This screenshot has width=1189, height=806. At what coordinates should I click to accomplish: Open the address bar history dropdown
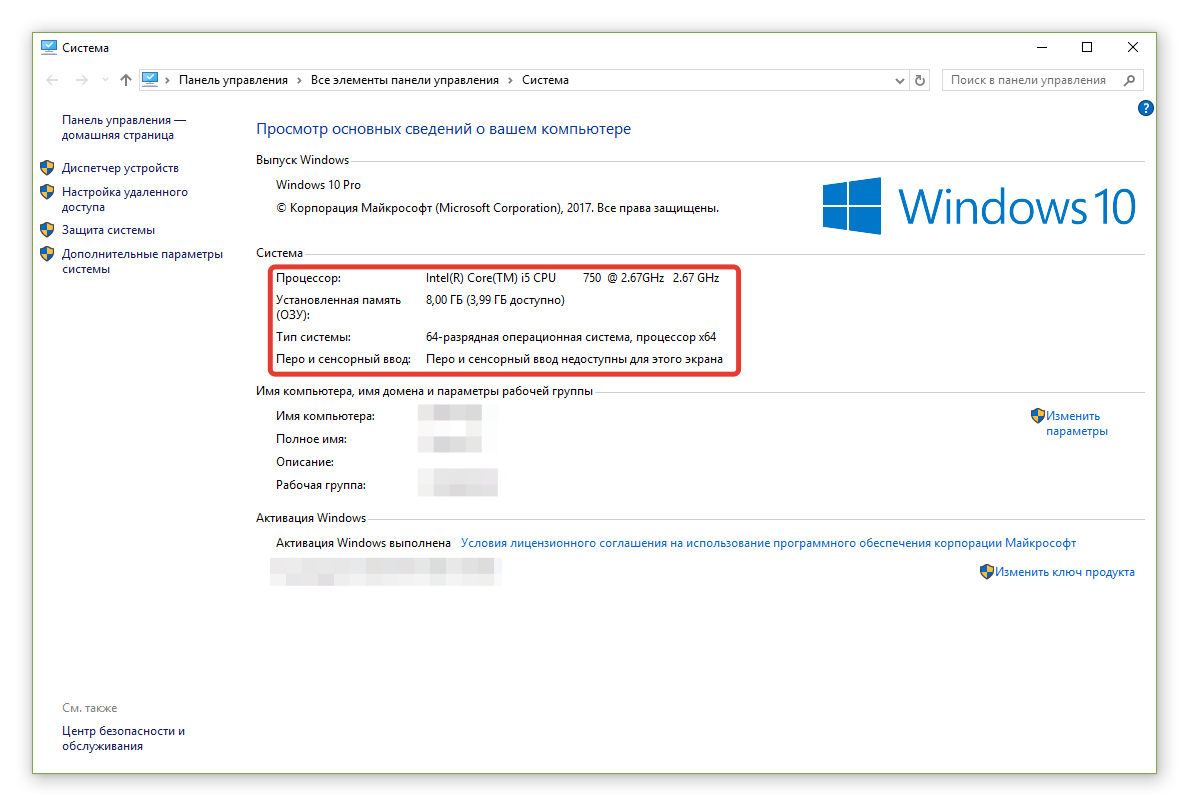point(899,80)
